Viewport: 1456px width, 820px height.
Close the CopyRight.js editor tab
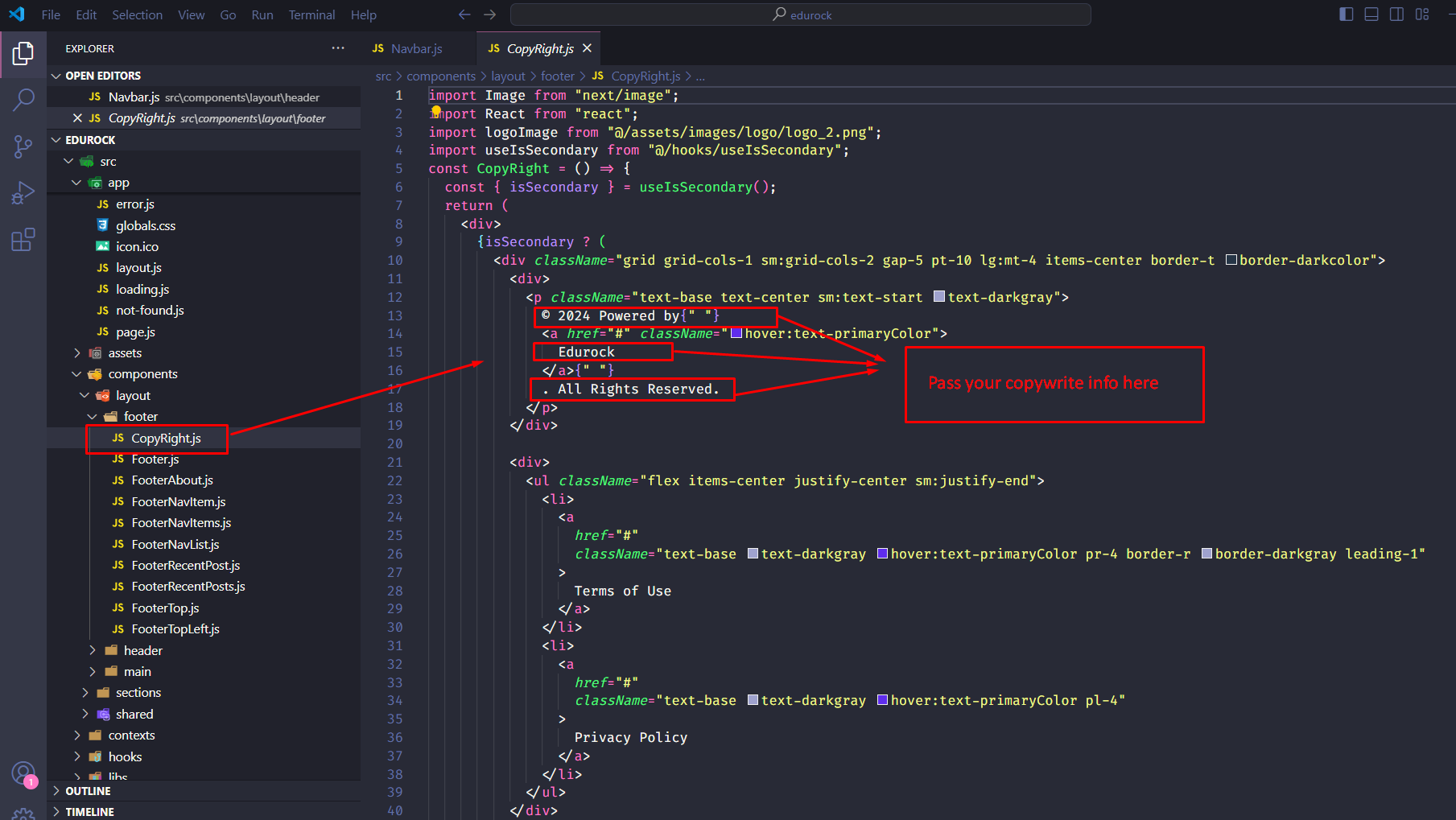point(587,48)
